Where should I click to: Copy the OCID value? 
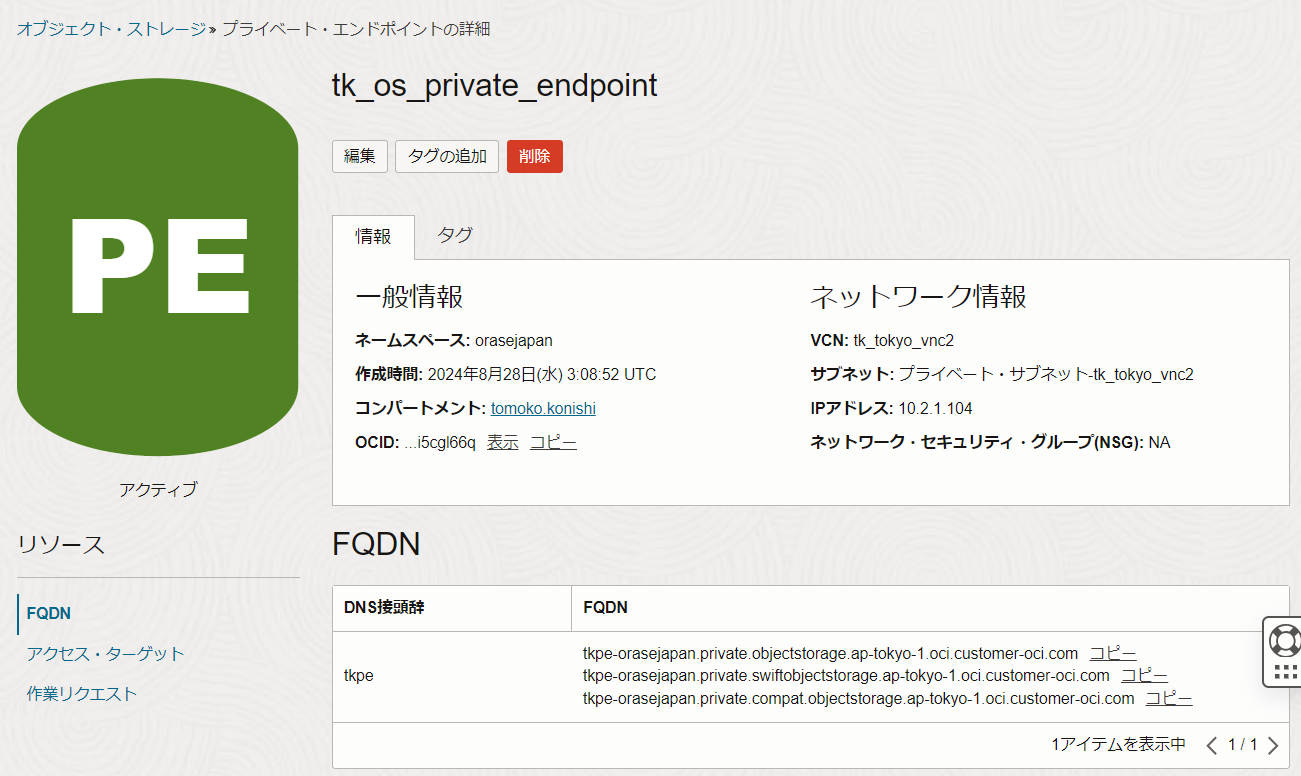pyautogui.click(x=553, y=442)
